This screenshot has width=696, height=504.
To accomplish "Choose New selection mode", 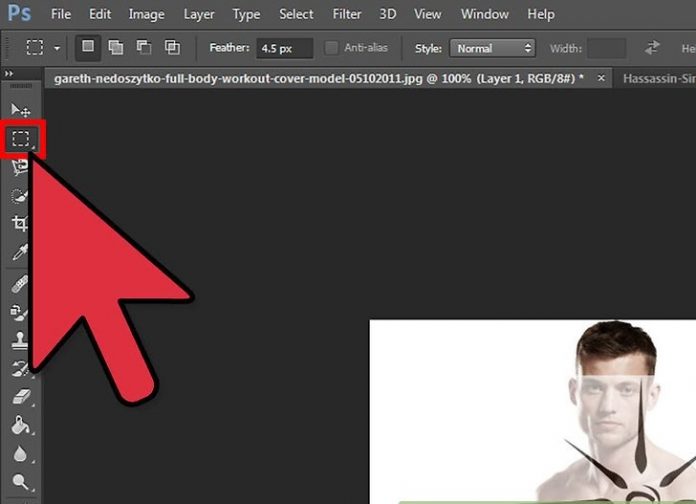I will pyautogui.click(x=89, y=48).
